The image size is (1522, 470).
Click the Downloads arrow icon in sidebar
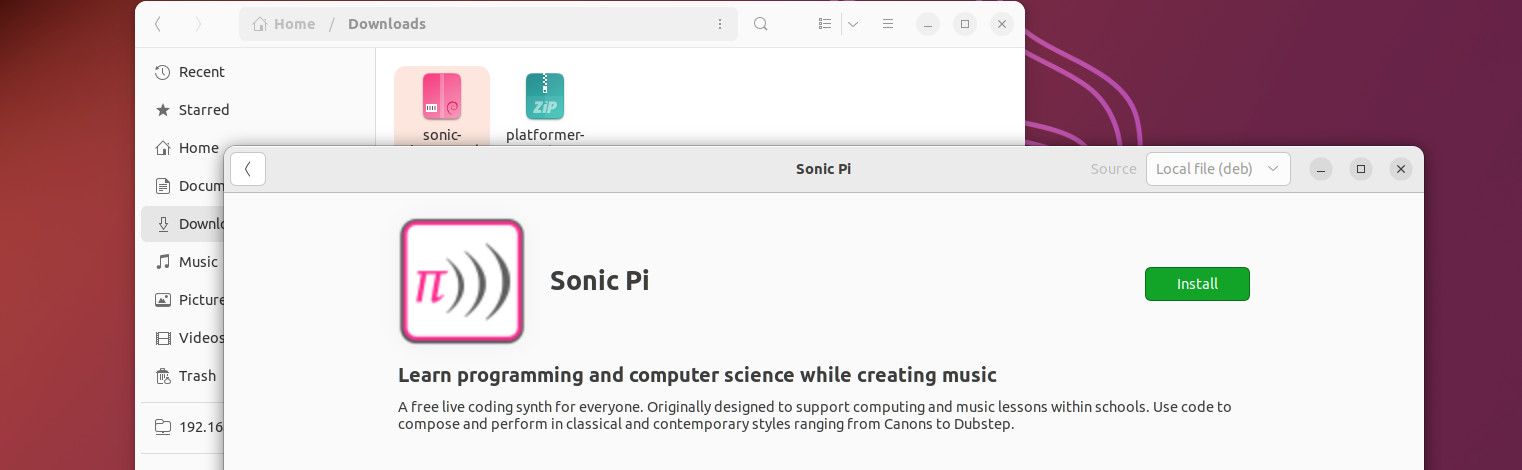[x=162, y=224]
